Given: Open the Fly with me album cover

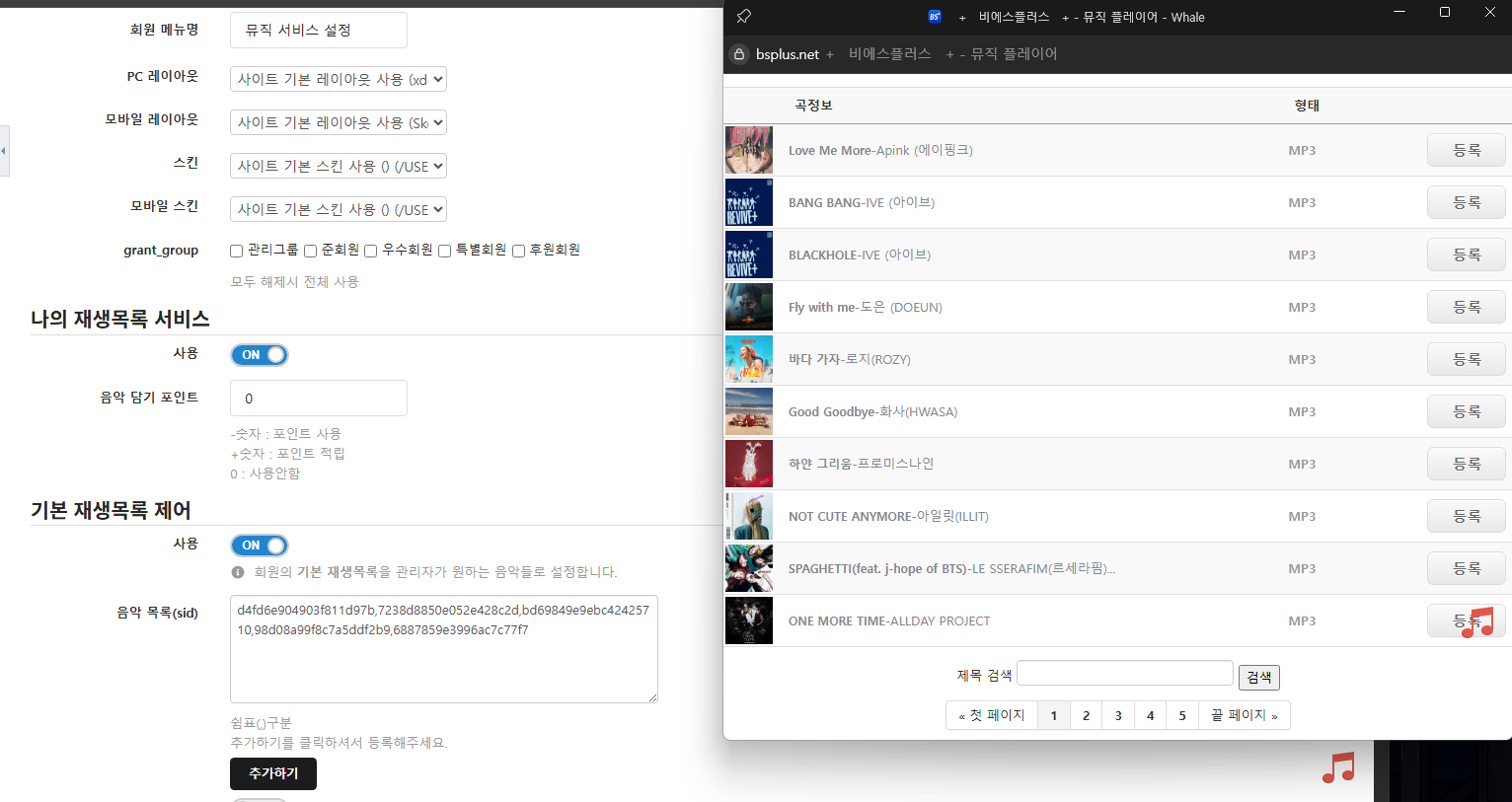Looking at the screenshot, I should point(749,307).
